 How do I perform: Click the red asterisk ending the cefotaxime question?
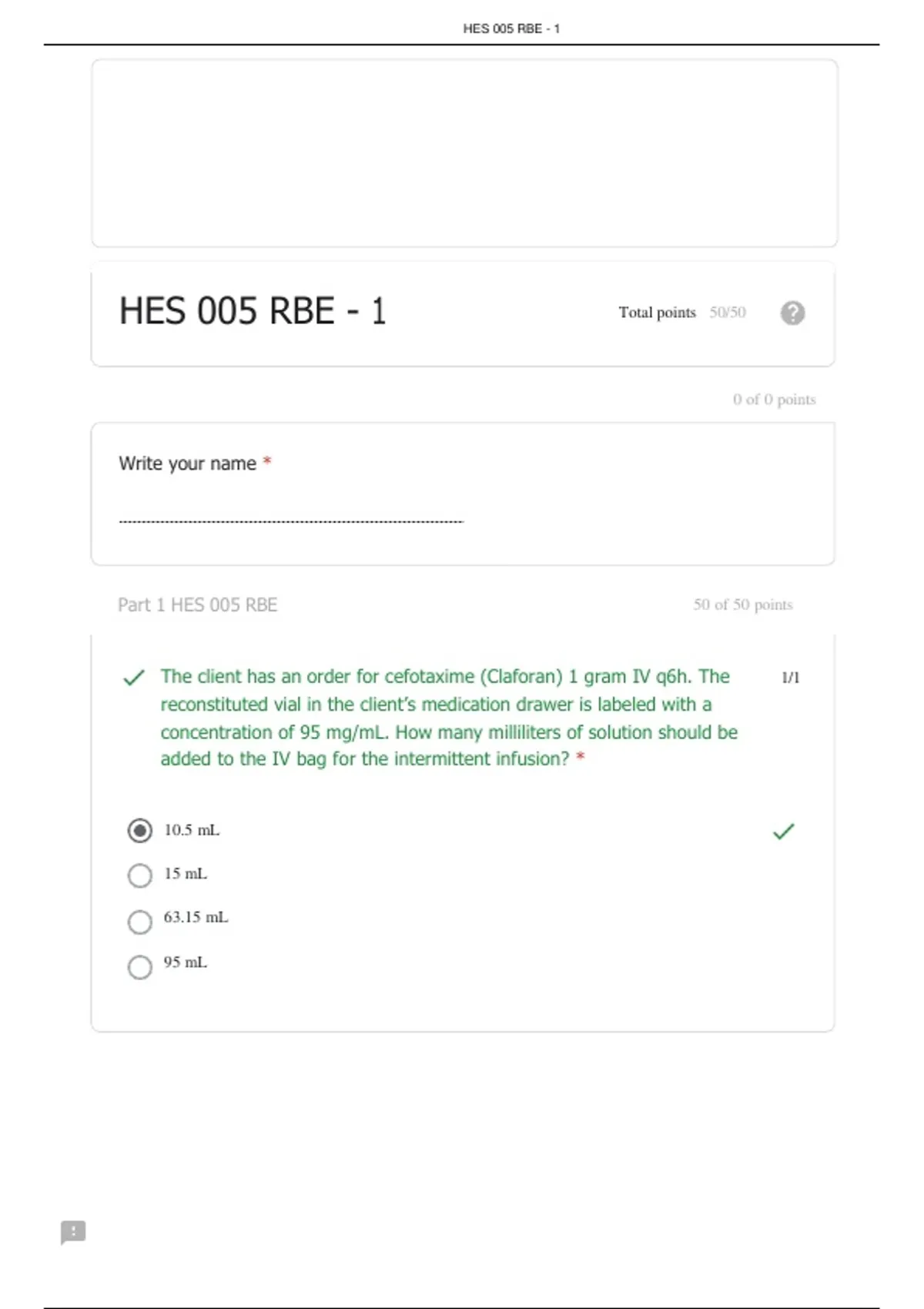click(x=581, y=758)
